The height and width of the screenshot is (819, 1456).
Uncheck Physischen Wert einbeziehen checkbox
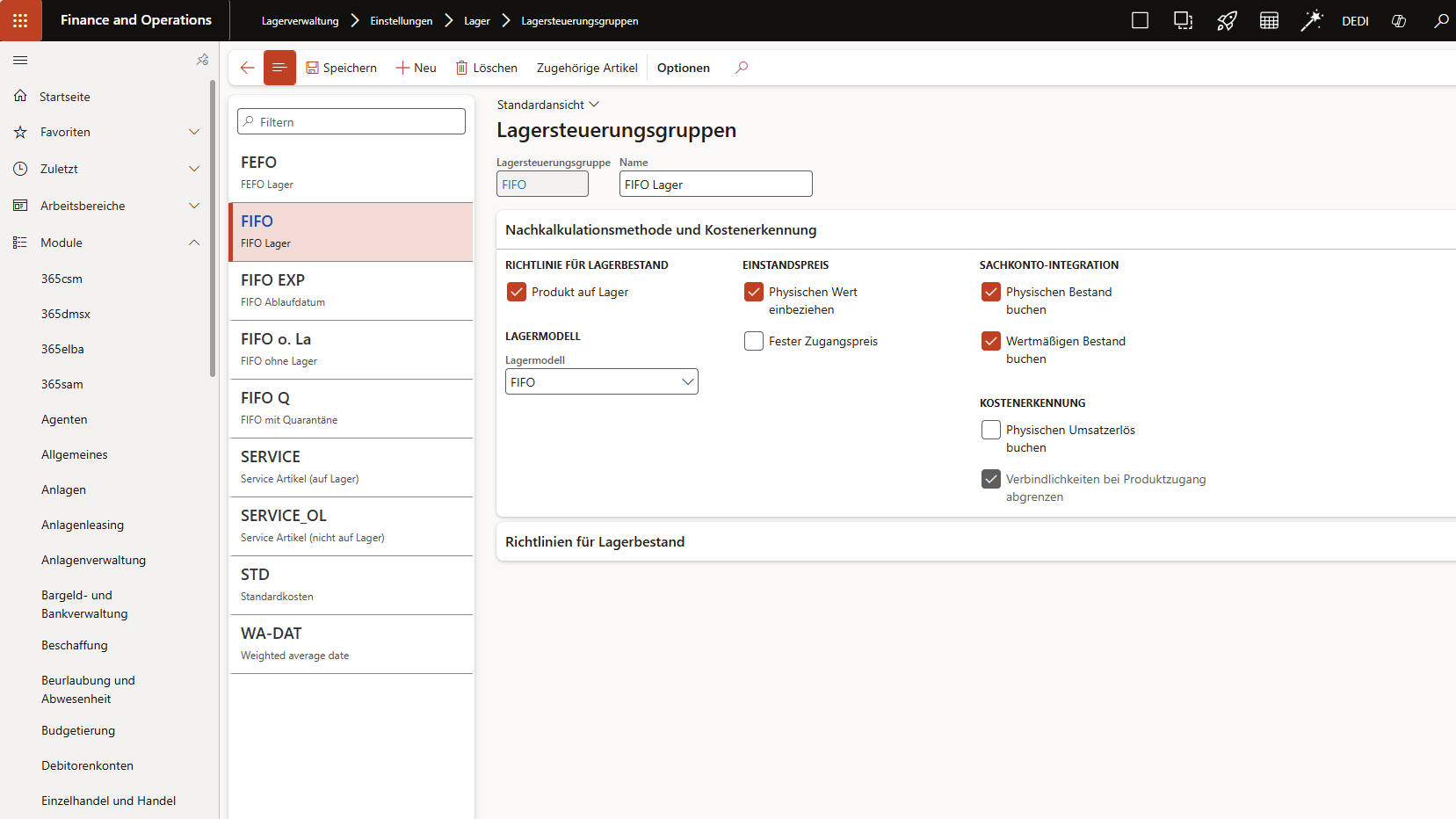click(x=754, y=292)
